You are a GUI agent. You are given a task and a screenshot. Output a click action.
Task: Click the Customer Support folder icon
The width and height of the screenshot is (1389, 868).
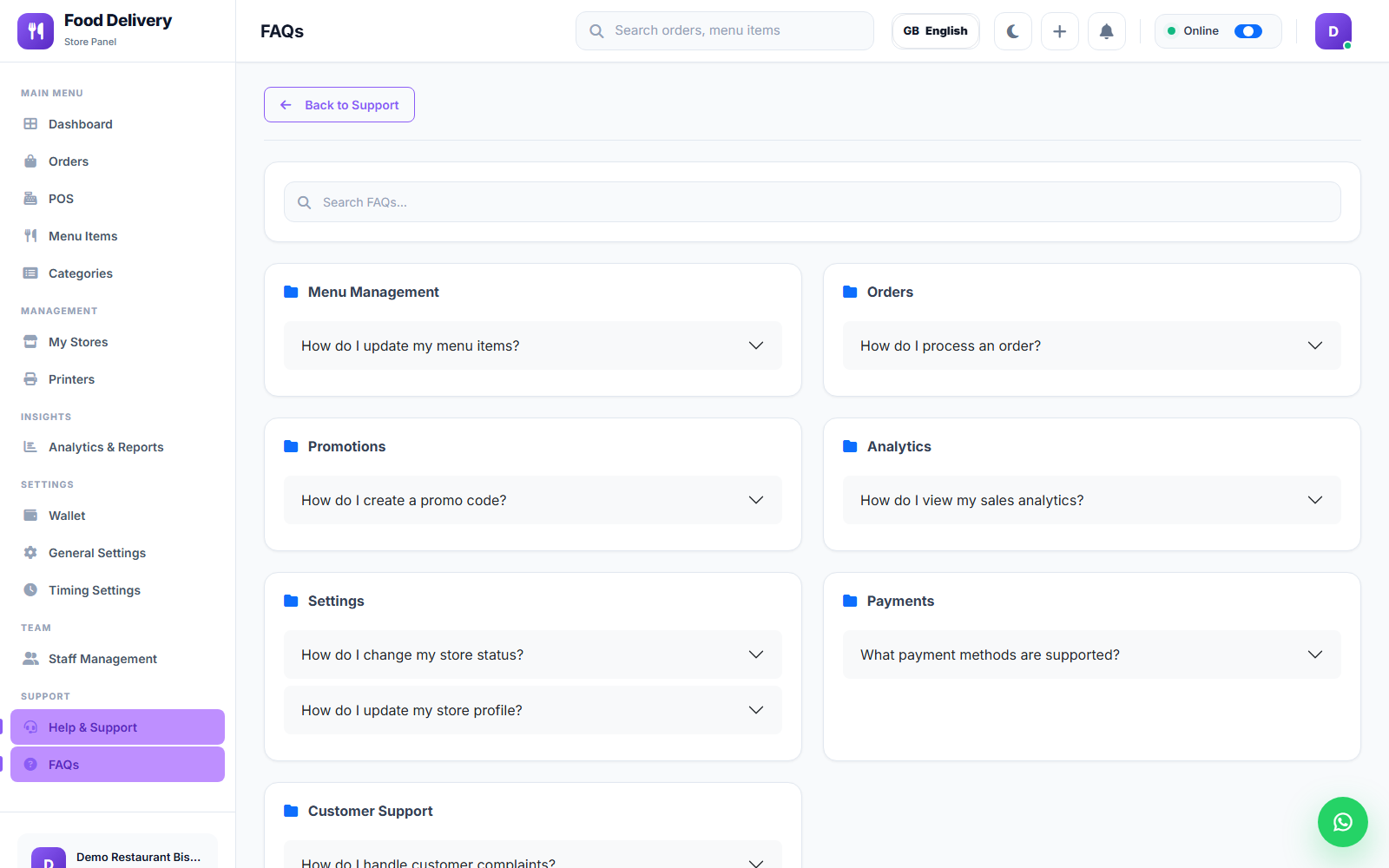[x=291, y=811]
